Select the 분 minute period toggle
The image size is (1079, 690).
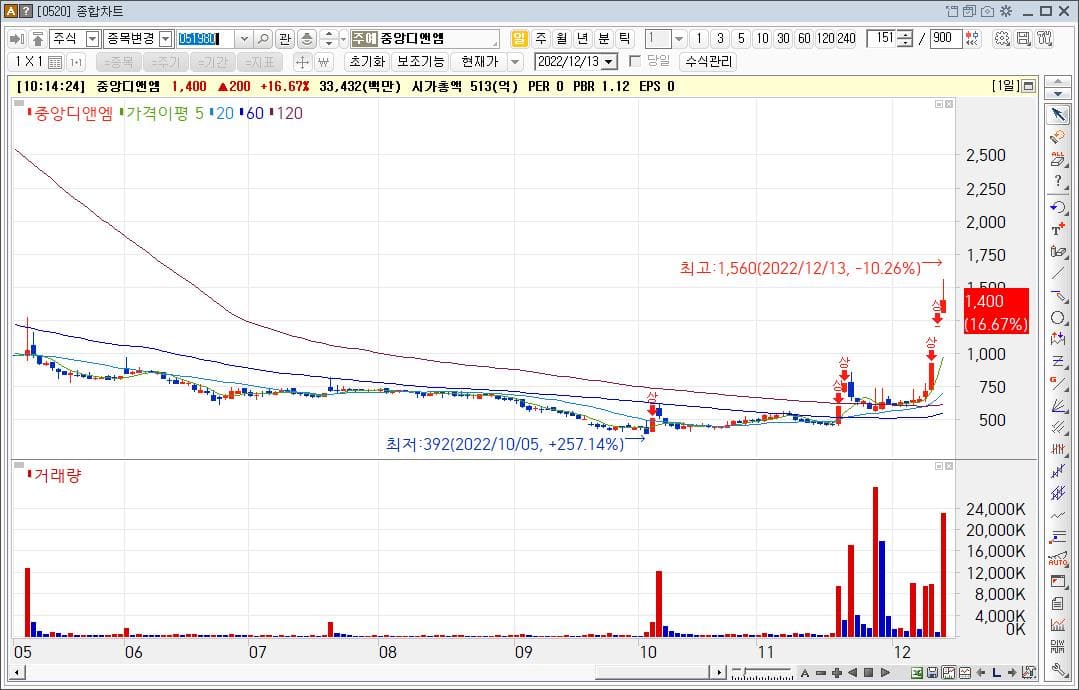[x=603, y=39]
